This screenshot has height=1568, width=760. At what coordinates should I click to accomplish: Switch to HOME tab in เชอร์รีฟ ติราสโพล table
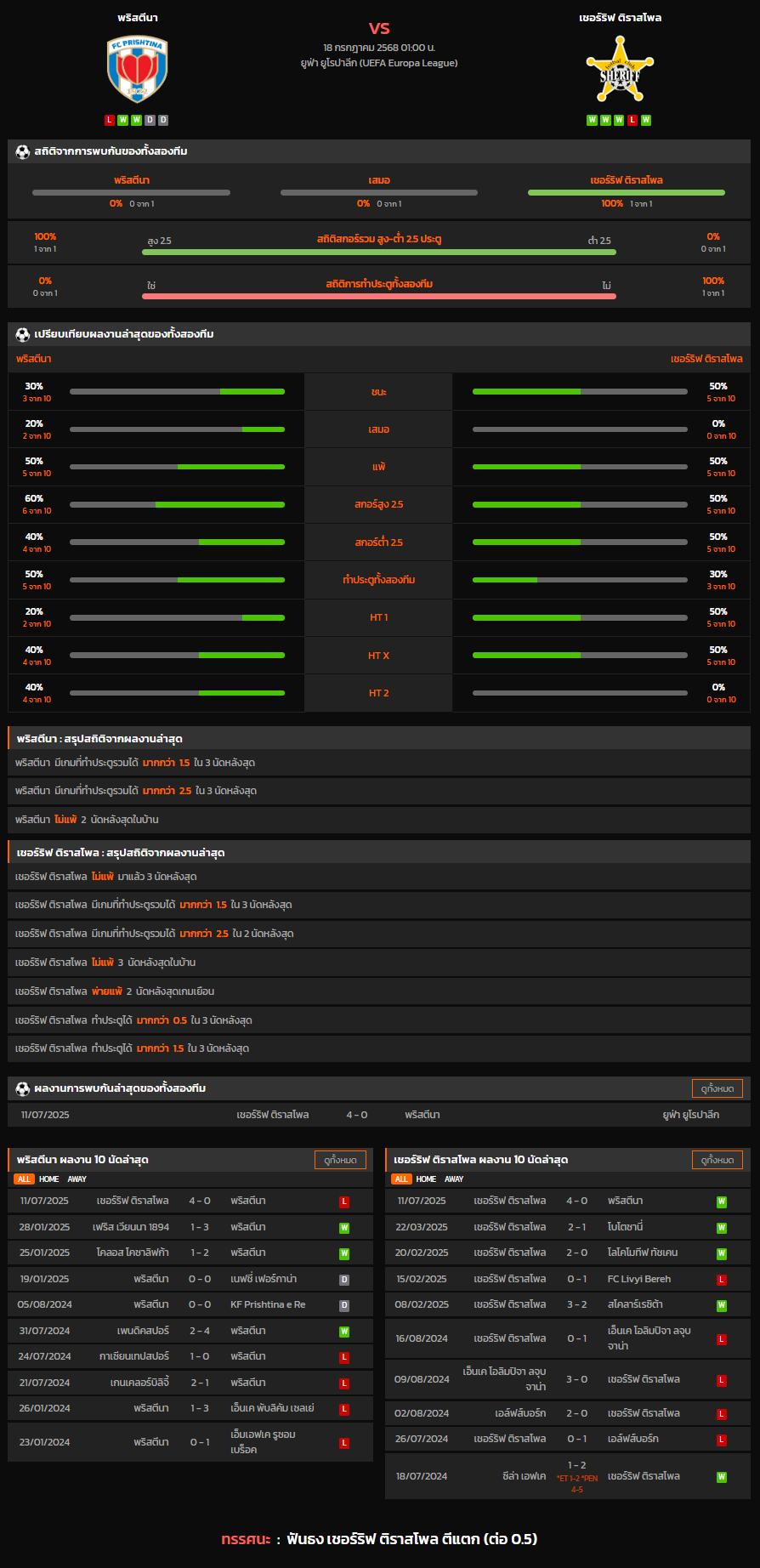(427, 1179)
